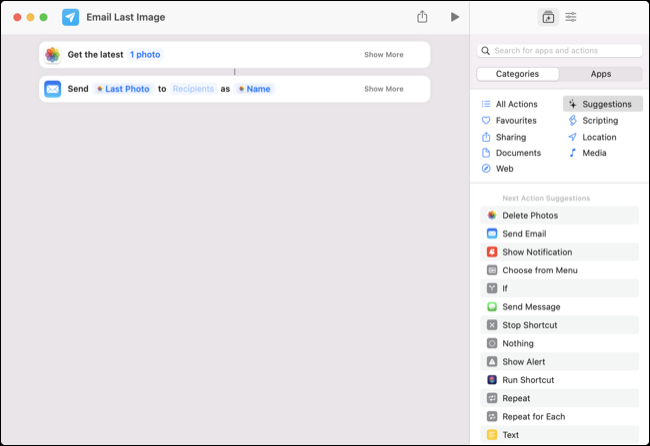The height and width of the screenshot is (446, 650).
Task: Switch to the Apps tab
Action: [600, 74]
